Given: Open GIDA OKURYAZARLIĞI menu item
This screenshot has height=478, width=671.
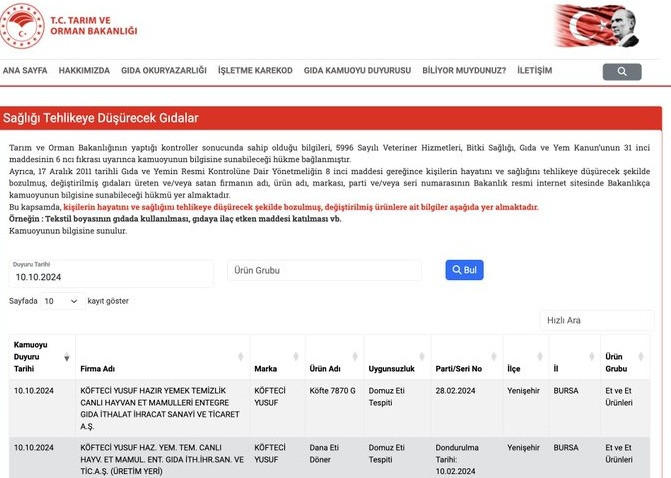Looking at the screenshot, I should (164, 71).
